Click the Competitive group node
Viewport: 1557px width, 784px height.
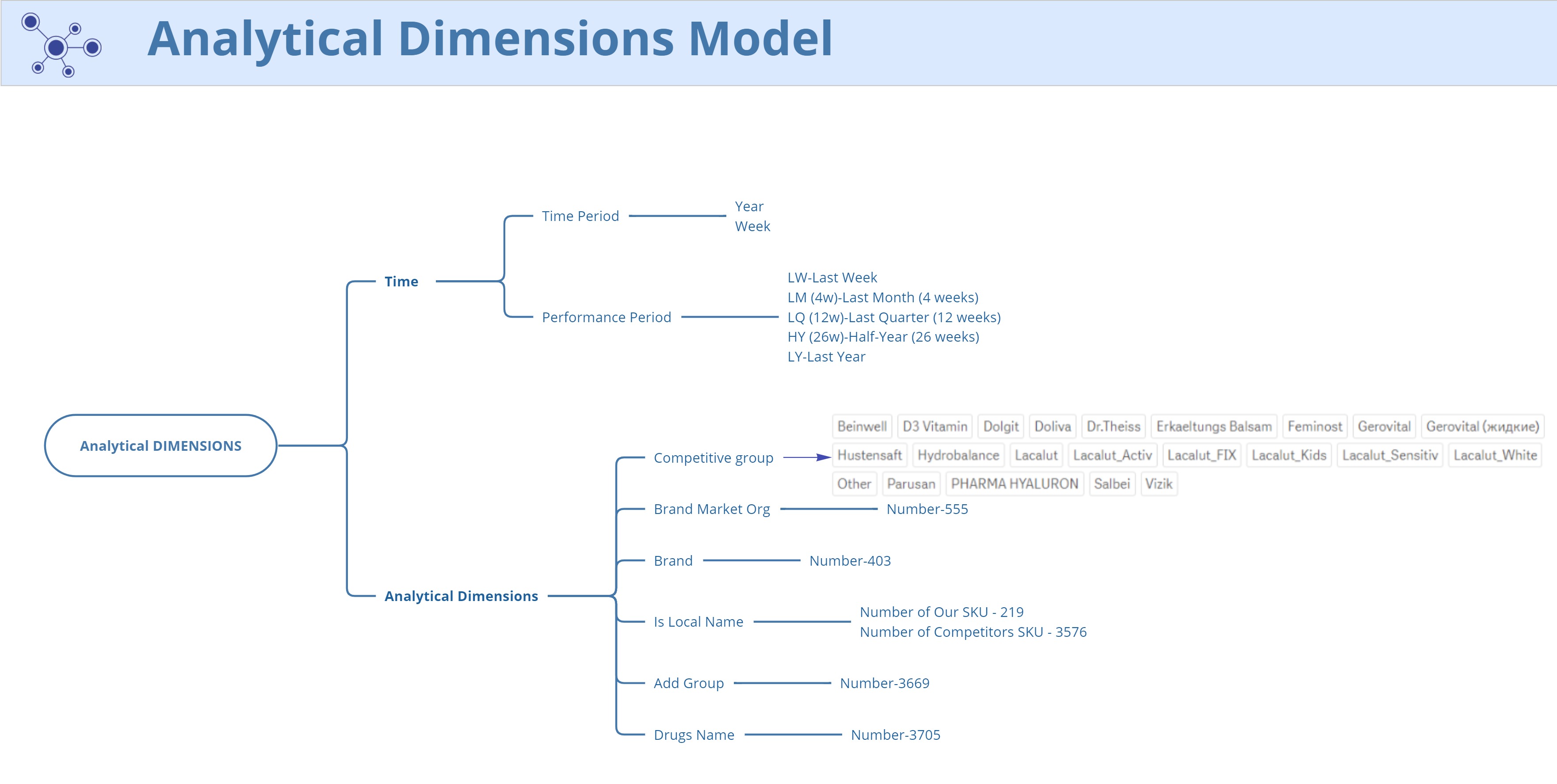tap(713, 458)
